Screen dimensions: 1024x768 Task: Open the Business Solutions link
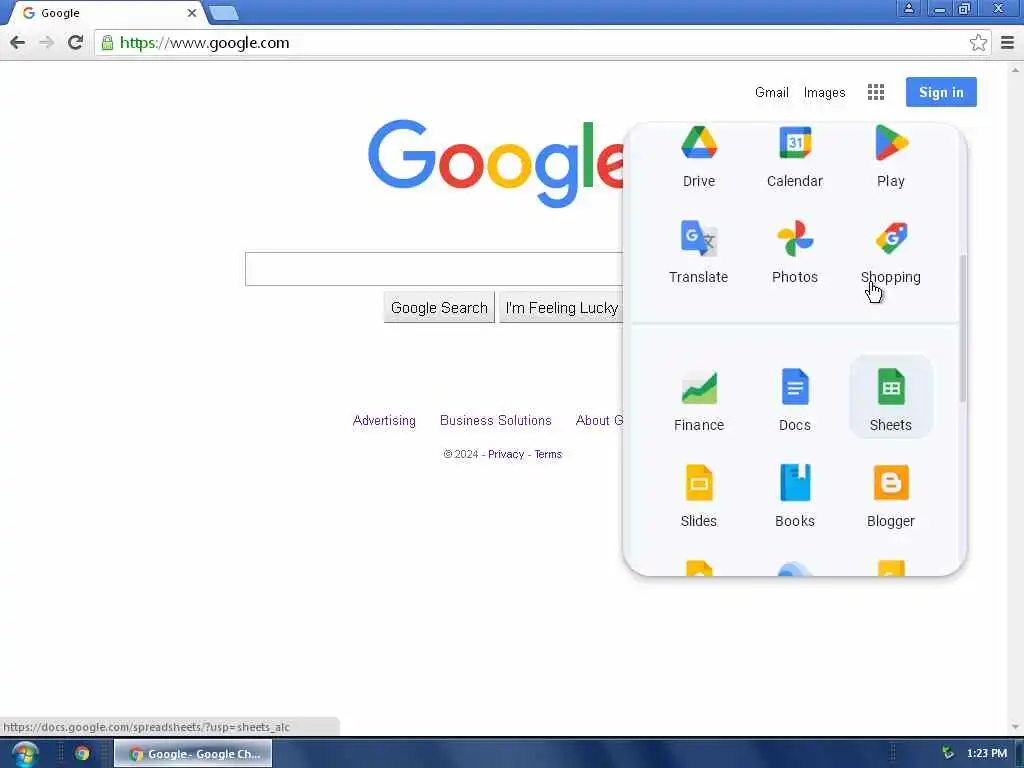coord(496,421)
